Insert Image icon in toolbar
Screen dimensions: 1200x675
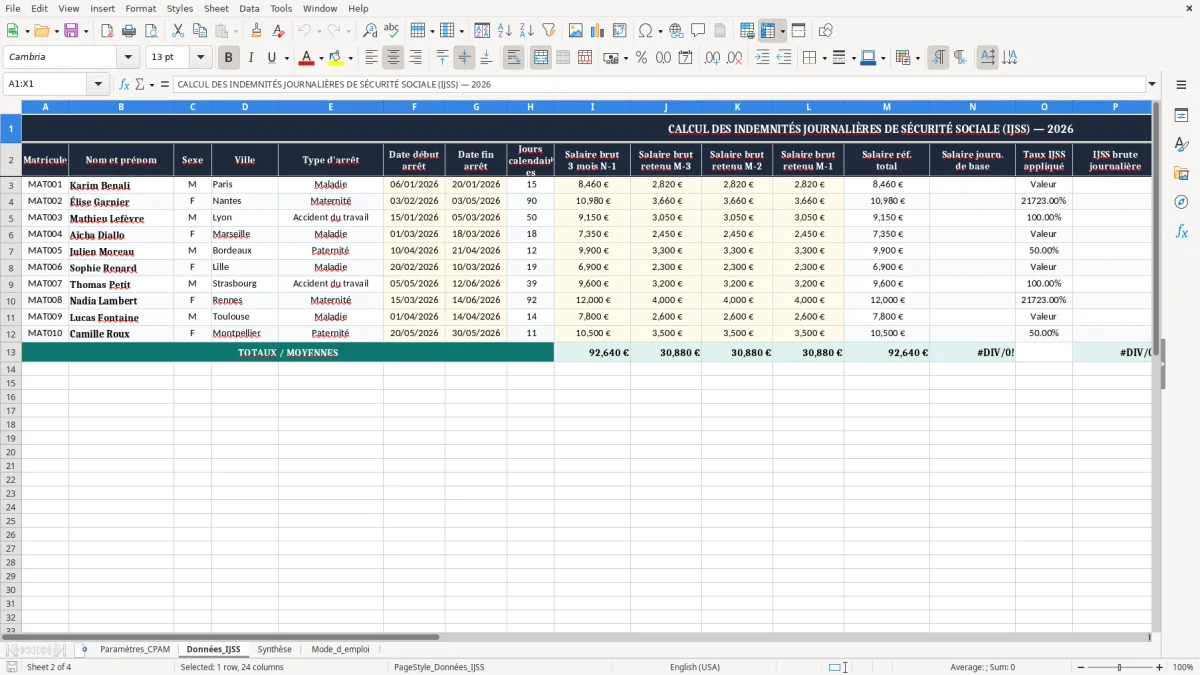(x=576, y=31)
